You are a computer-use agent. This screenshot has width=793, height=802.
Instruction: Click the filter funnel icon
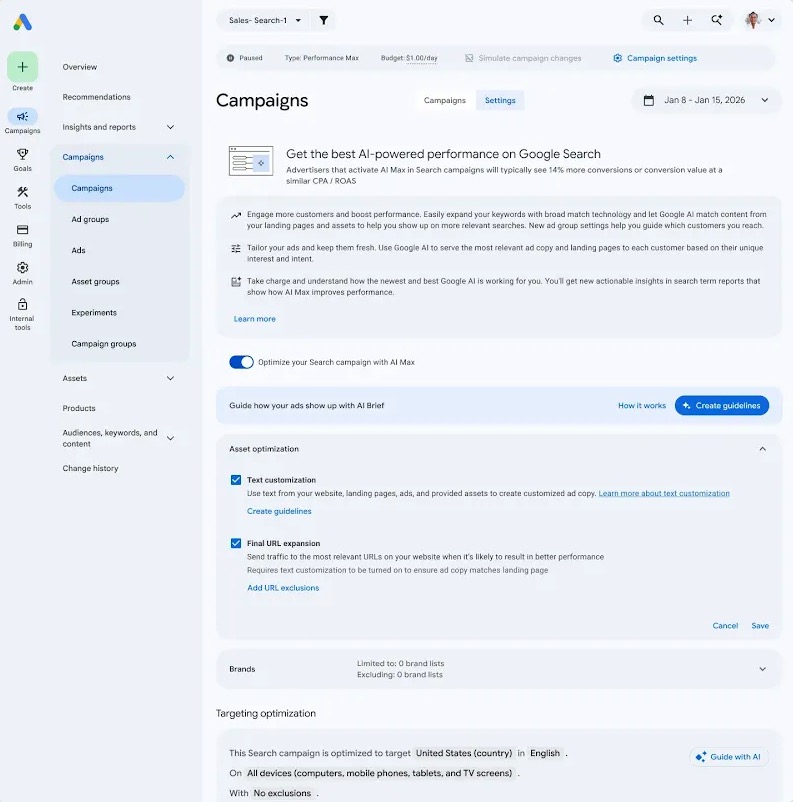324,20
